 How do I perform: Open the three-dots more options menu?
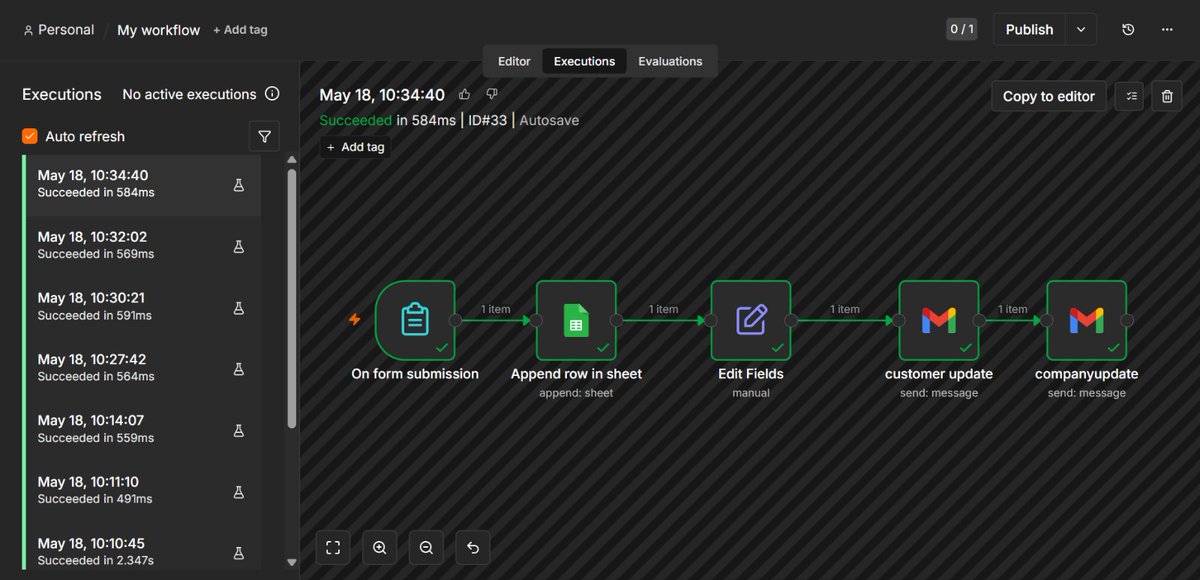(x=1167, y=30)
